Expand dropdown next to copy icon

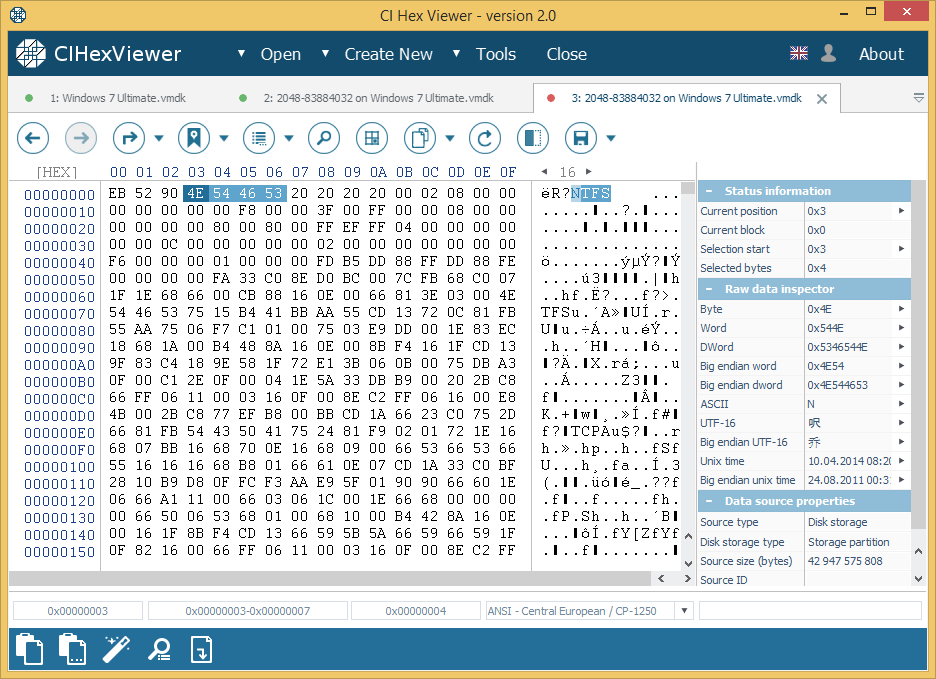pos(450,139)
